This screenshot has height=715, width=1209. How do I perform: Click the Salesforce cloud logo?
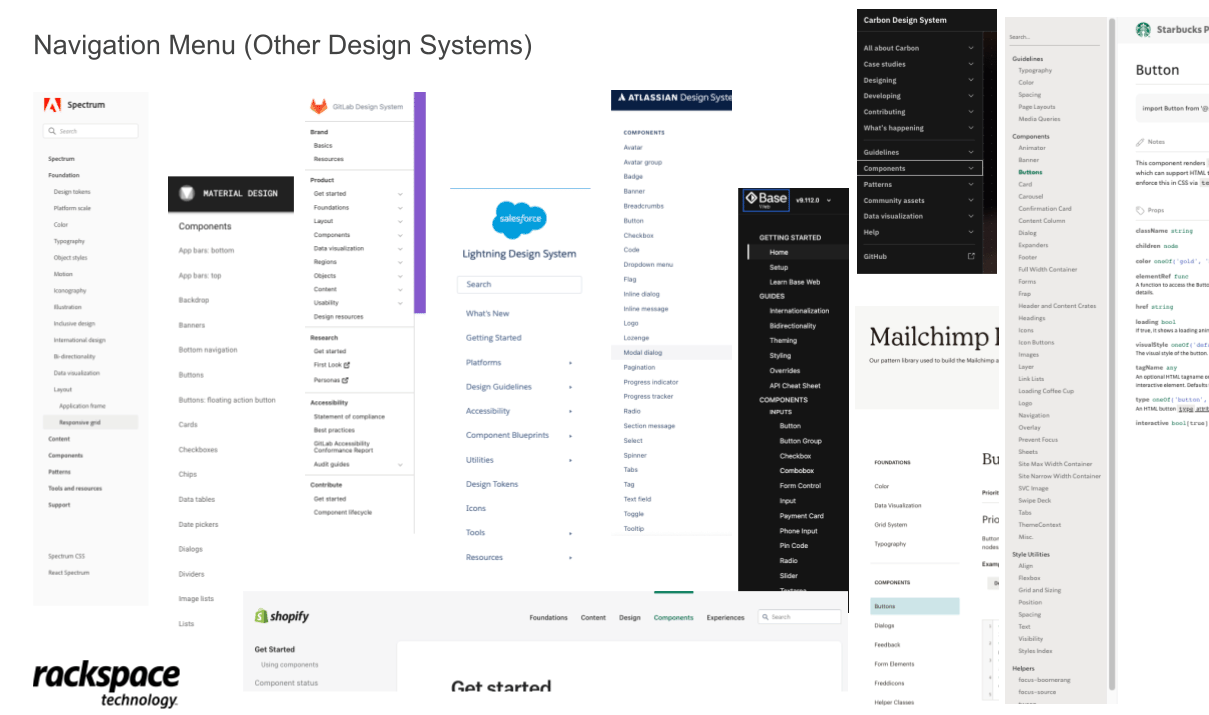click(520, 220)
